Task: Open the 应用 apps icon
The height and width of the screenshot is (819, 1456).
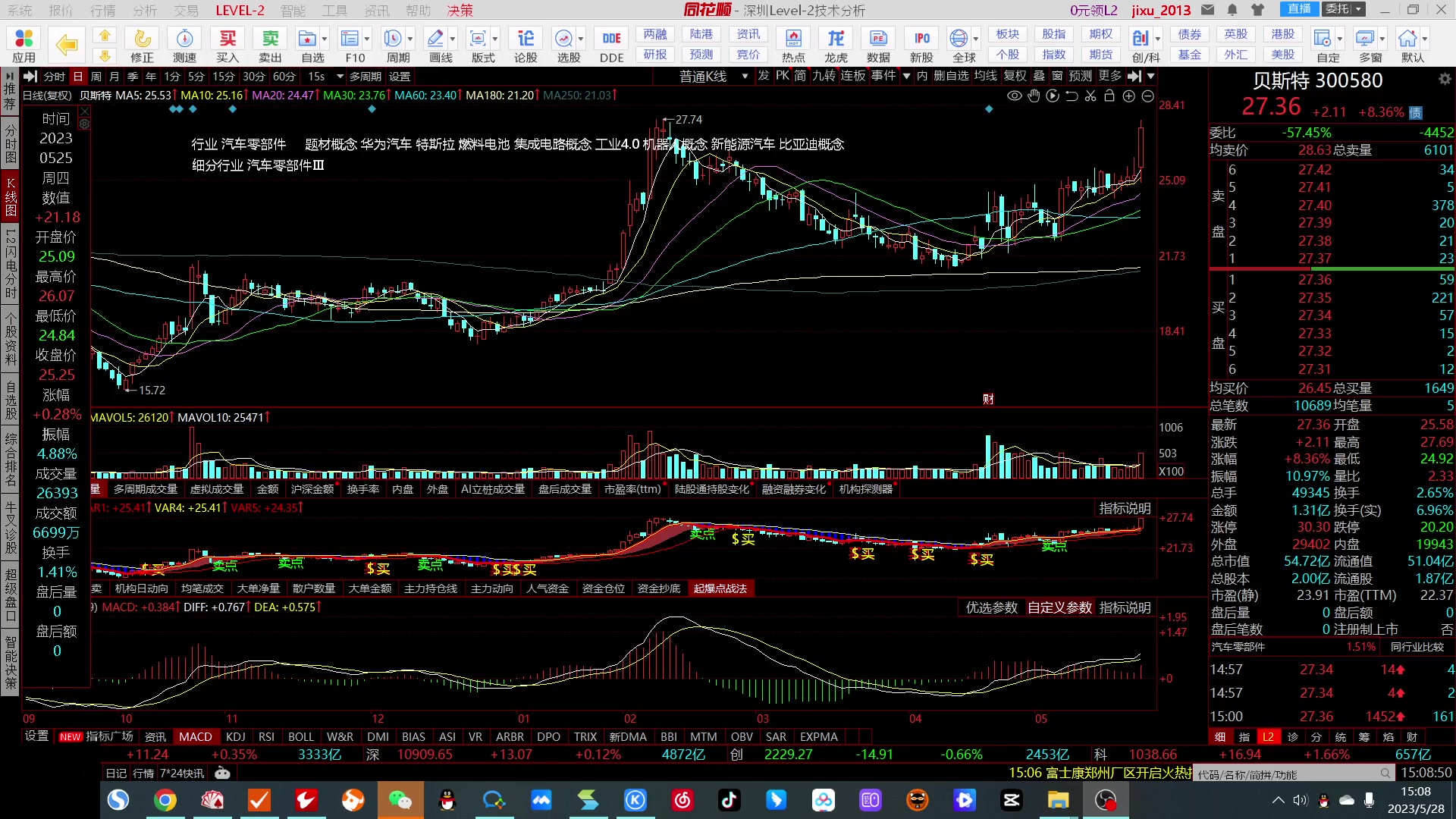Action: pos(24,45)
